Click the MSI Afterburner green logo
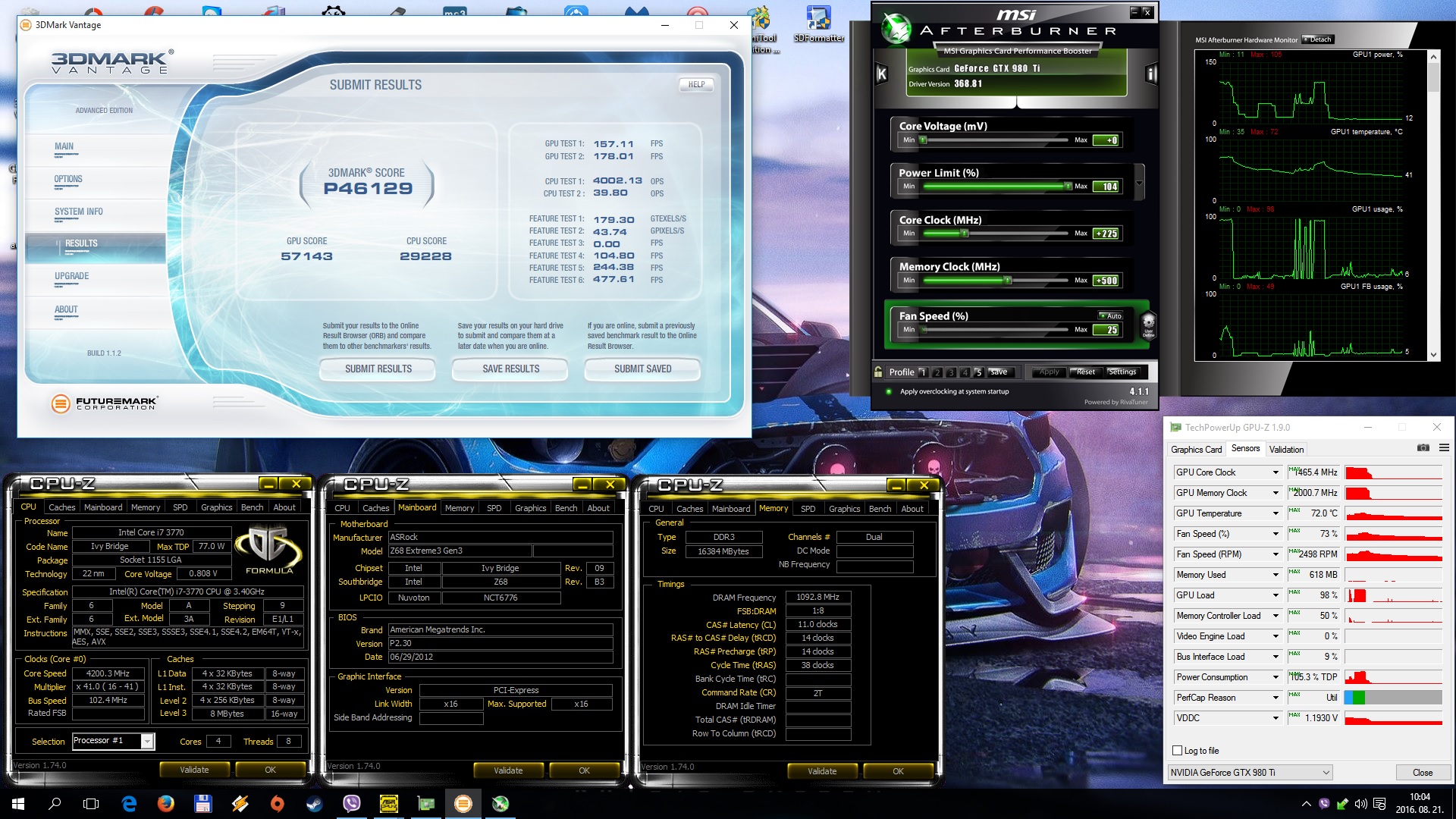This screenshot has height=819, width=1456. point(896,28)
